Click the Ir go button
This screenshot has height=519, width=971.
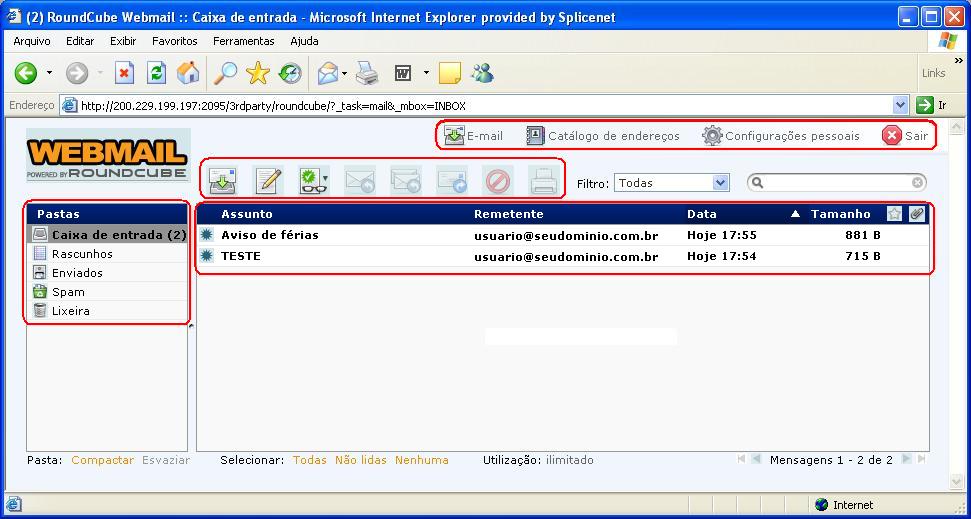(932, 105)
